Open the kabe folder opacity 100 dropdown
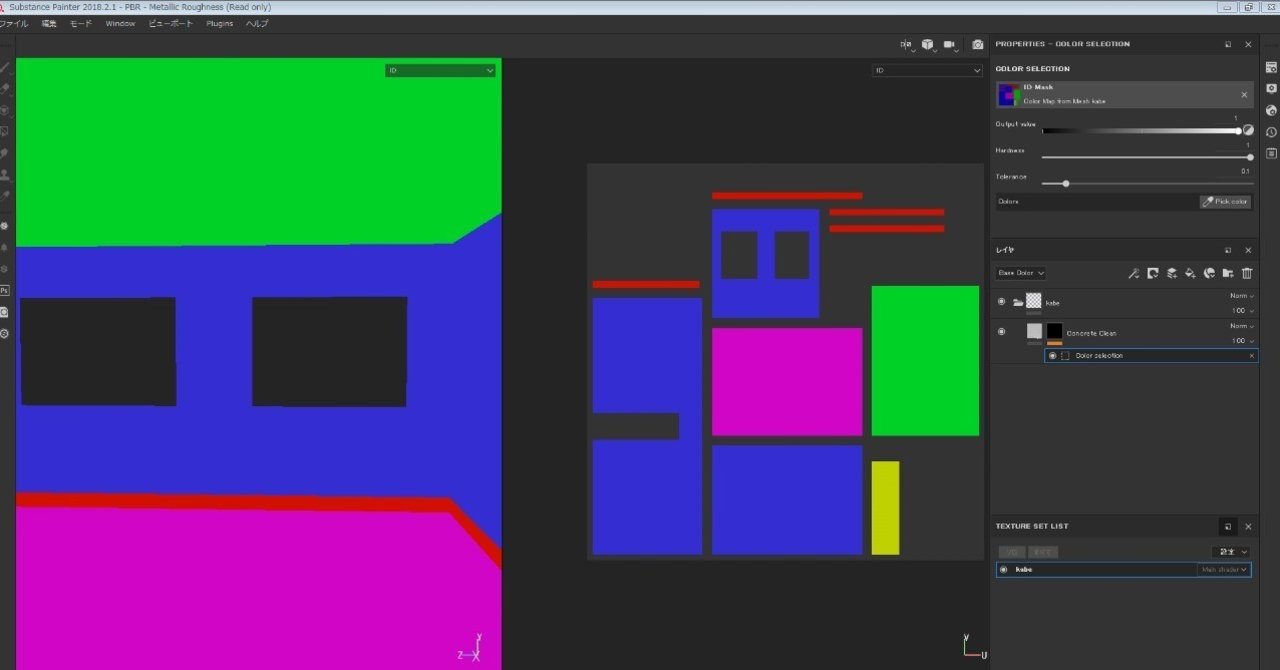The image size is (1280, 670). click(1241, 310)
